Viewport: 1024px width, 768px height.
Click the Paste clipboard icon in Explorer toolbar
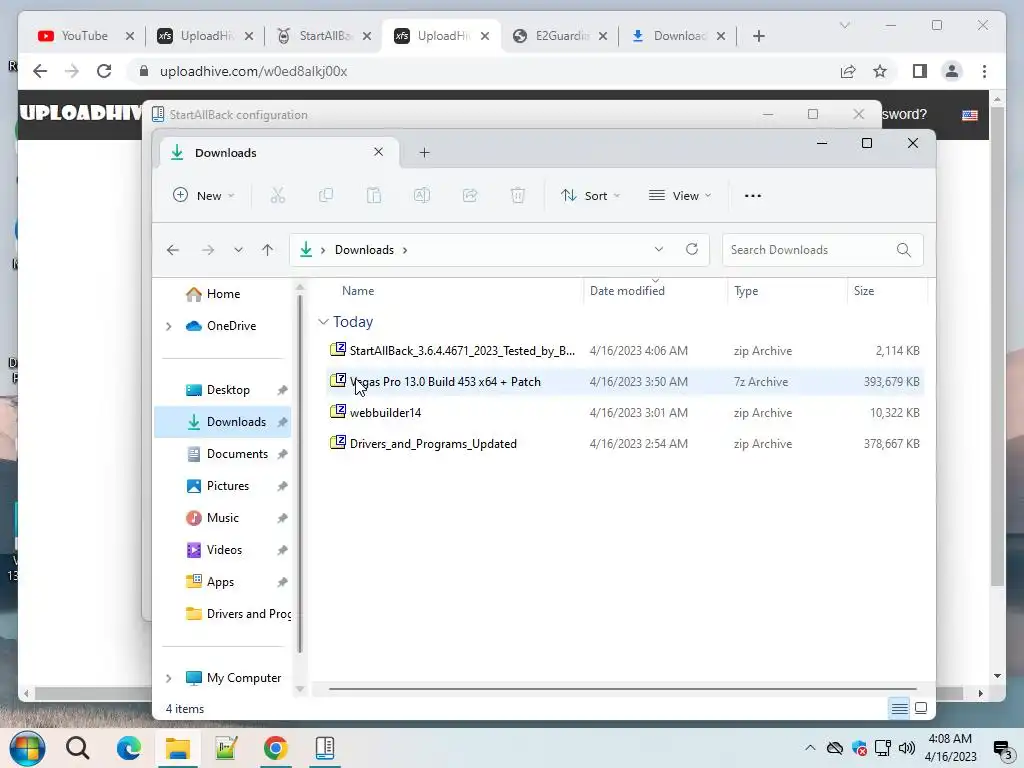click(x=374, y=195)
